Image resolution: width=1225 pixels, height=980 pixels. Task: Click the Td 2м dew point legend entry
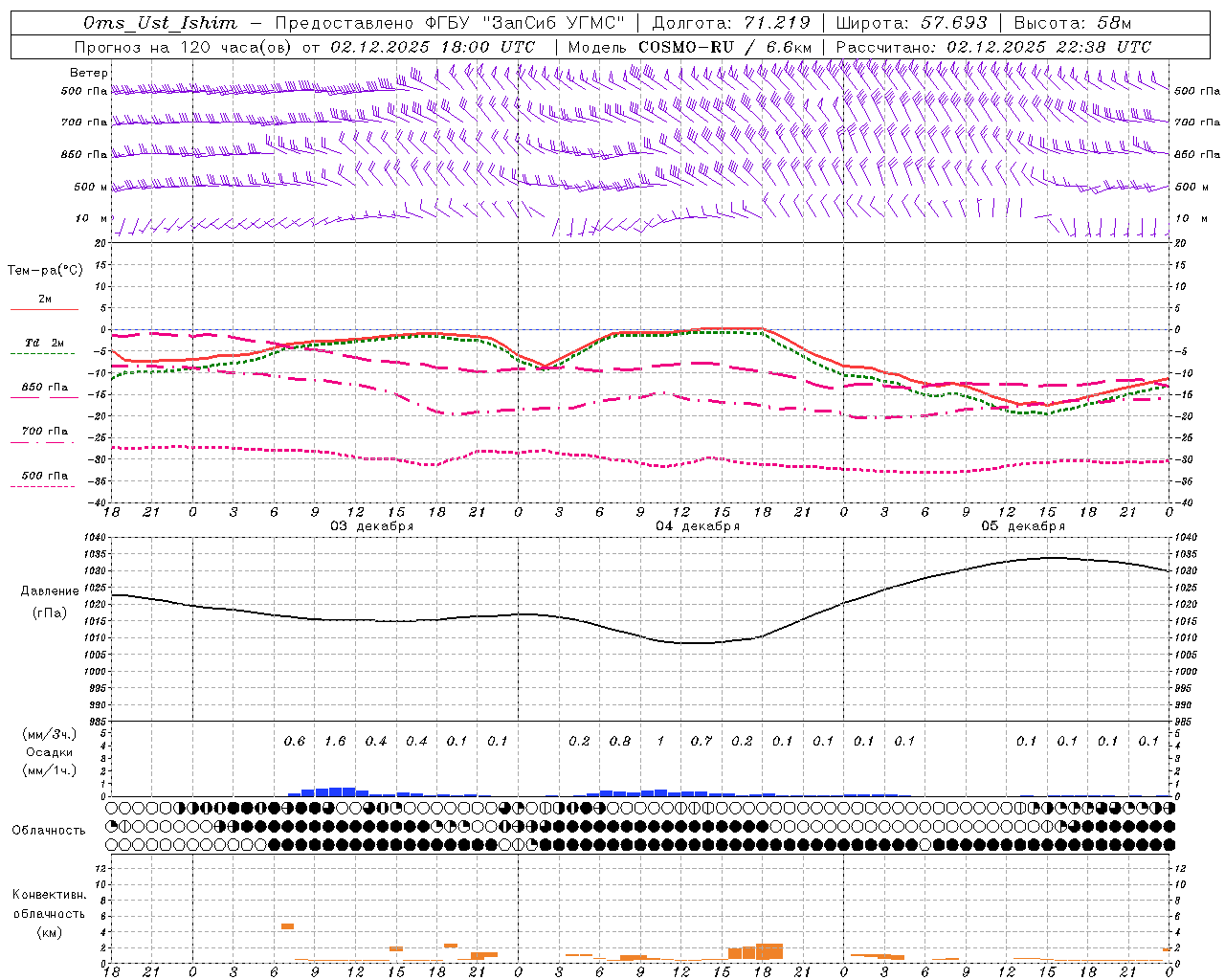tap(45, 343)
